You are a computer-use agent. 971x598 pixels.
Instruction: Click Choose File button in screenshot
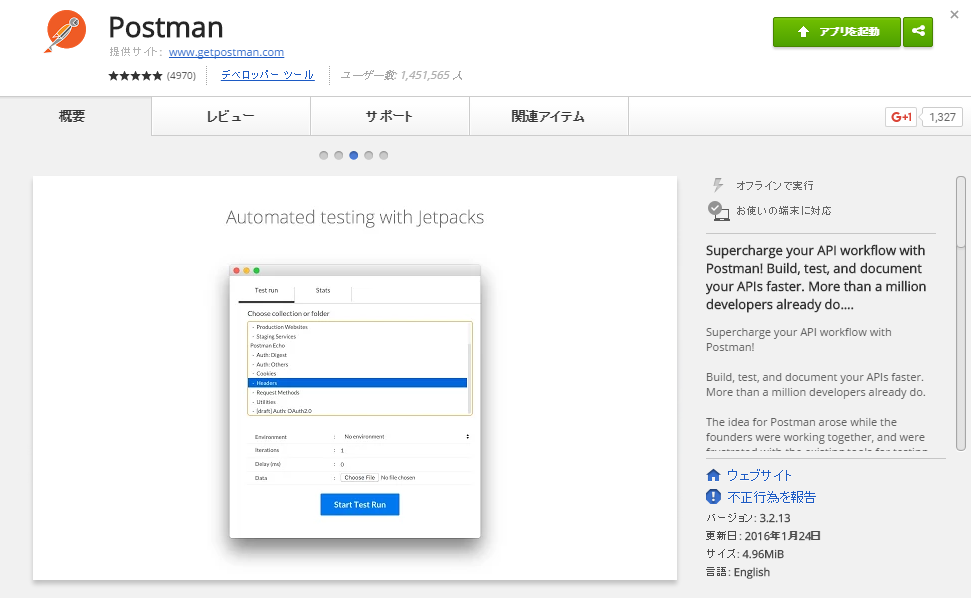tap(359, 477)
